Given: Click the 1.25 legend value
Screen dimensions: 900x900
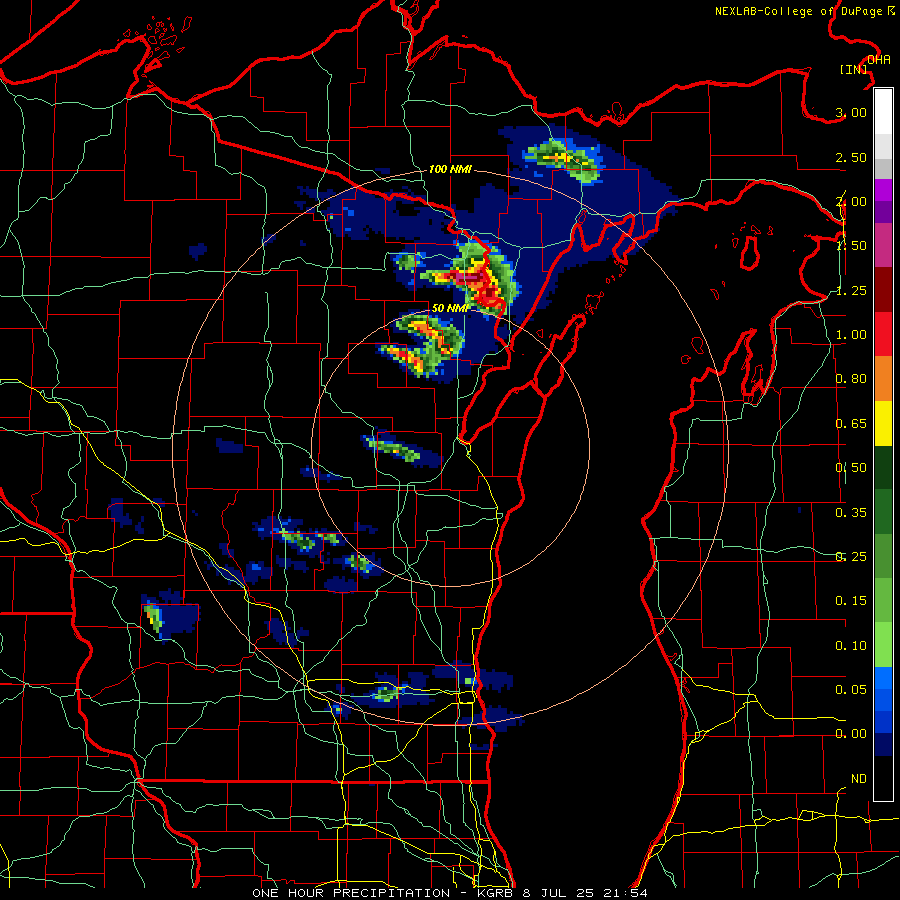Looking at the screenshot, I should coord(851,290).
